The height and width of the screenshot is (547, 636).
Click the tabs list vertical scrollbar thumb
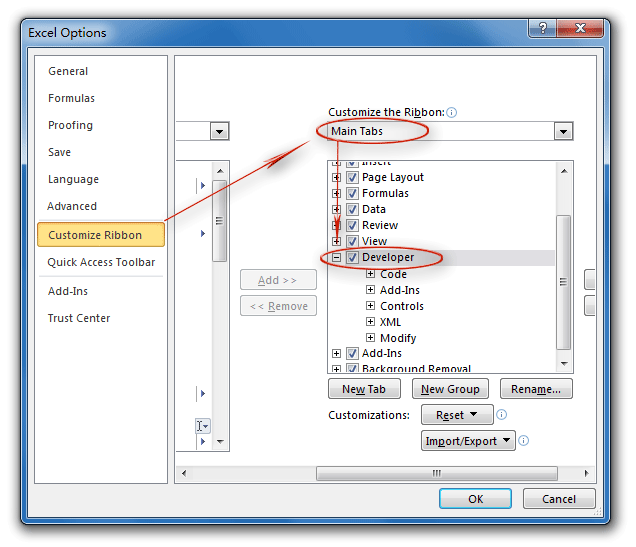(x=563, y=282)
